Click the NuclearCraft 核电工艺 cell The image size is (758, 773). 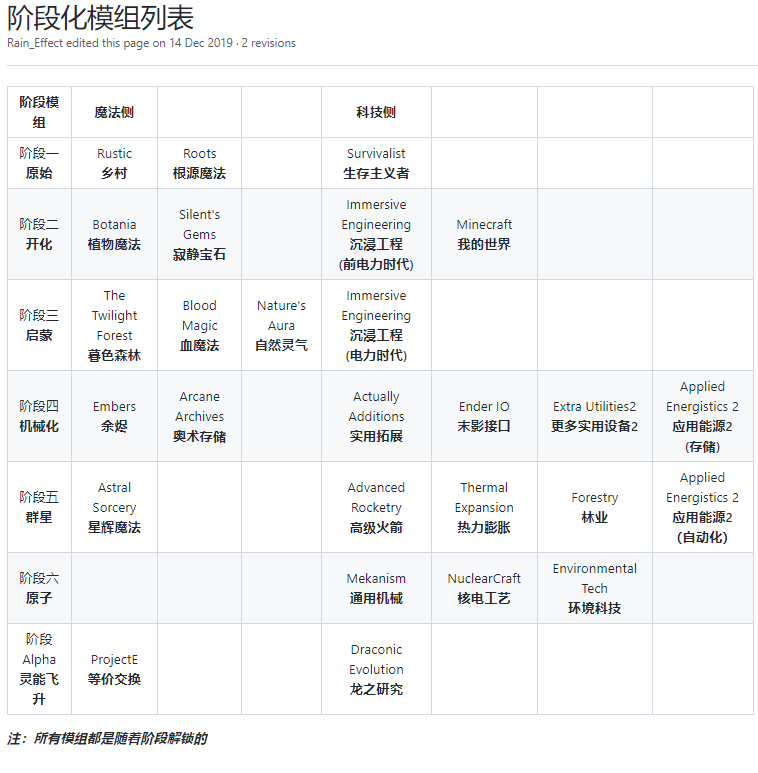pos(484,588)
